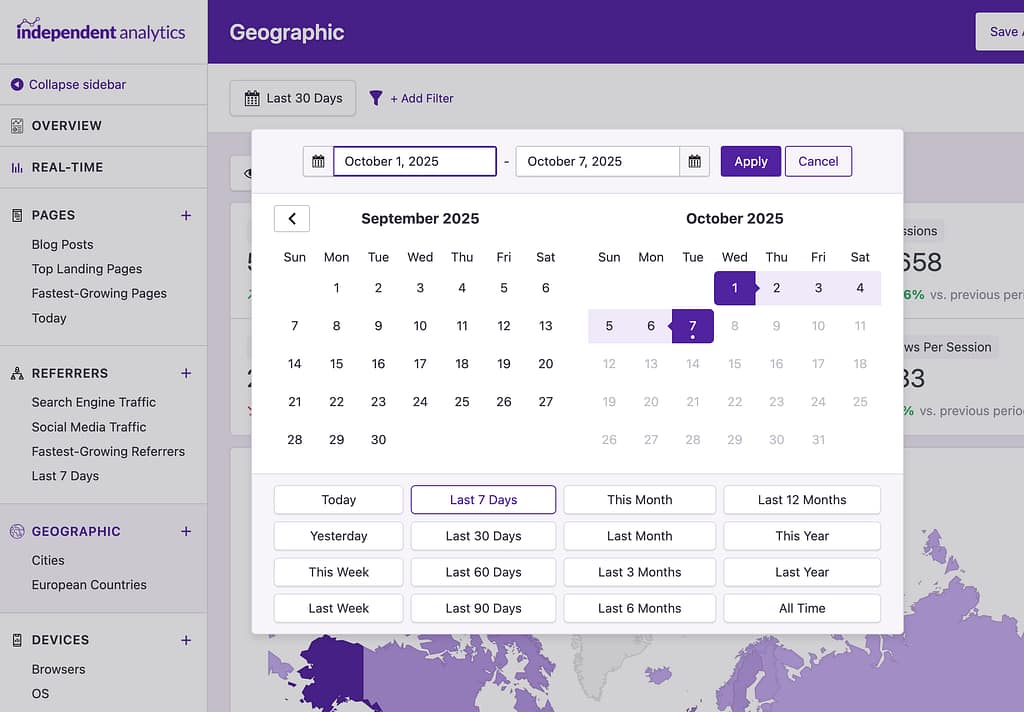The width and height of the screenshot is (1024, 712).
Task: Click the calendar icon next to end date field
Action: point(694,161)
